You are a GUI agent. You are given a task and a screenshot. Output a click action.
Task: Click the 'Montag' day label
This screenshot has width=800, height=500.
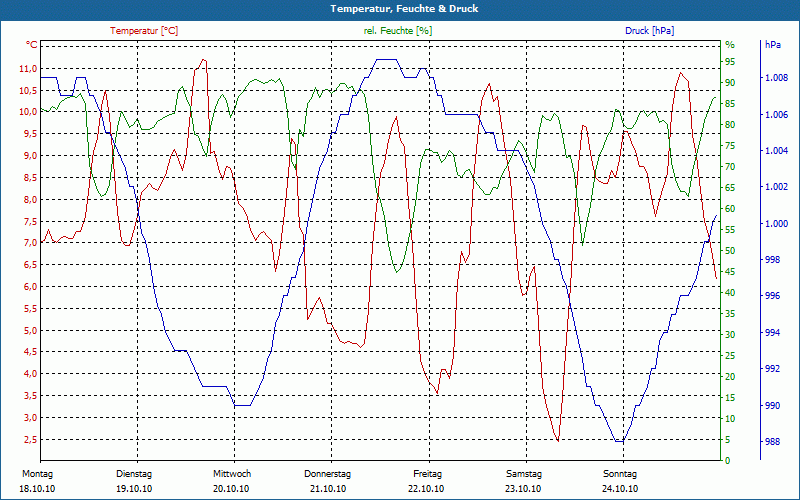(37, 474)
